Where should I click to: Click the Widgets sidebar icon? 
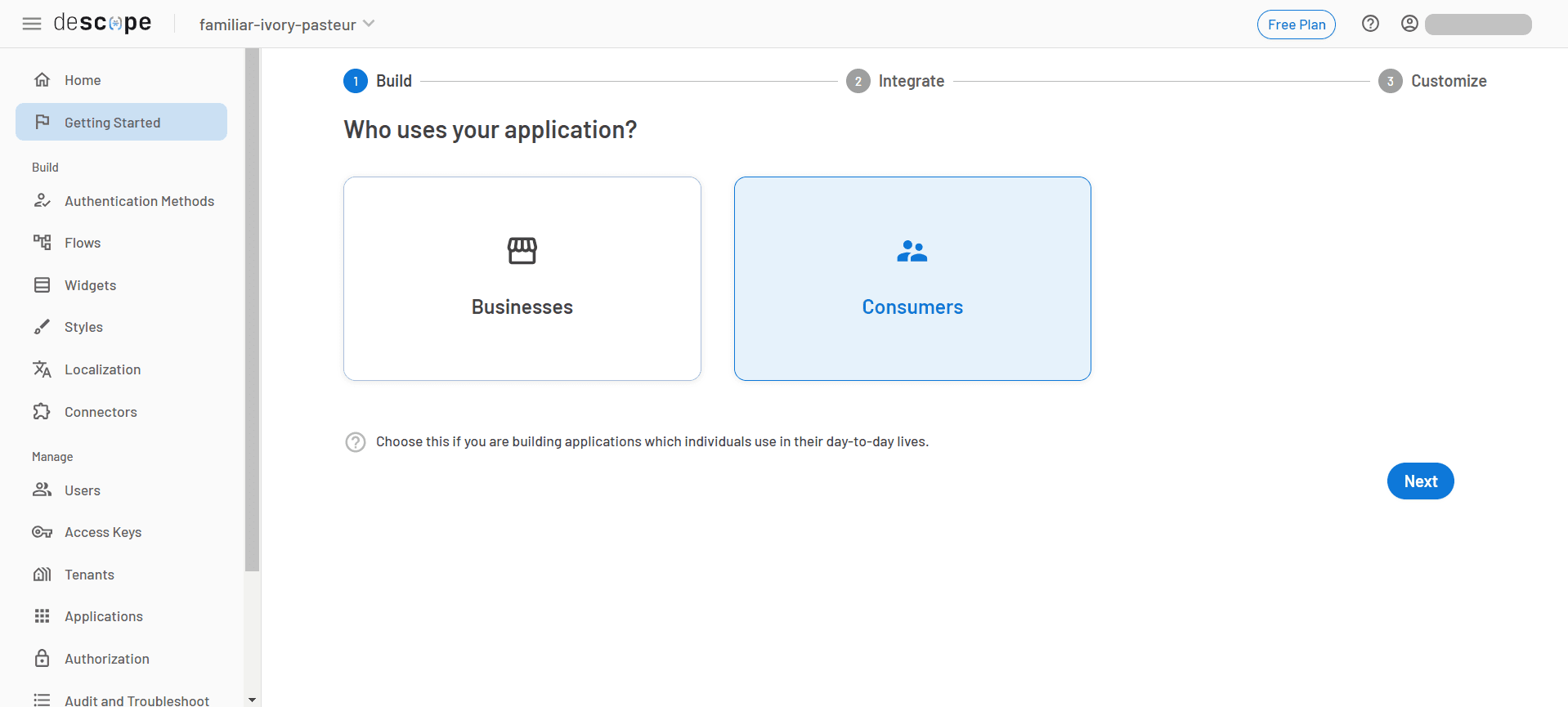pos(42,285)
